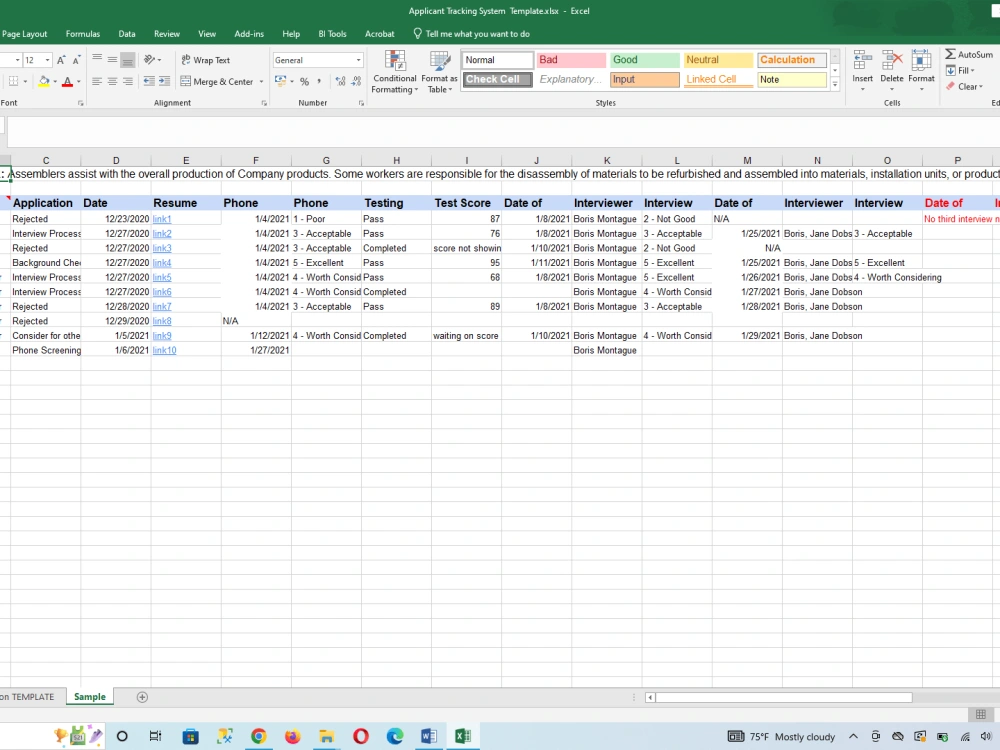Decrease decimal places
1000x750 pixels.
357,82
